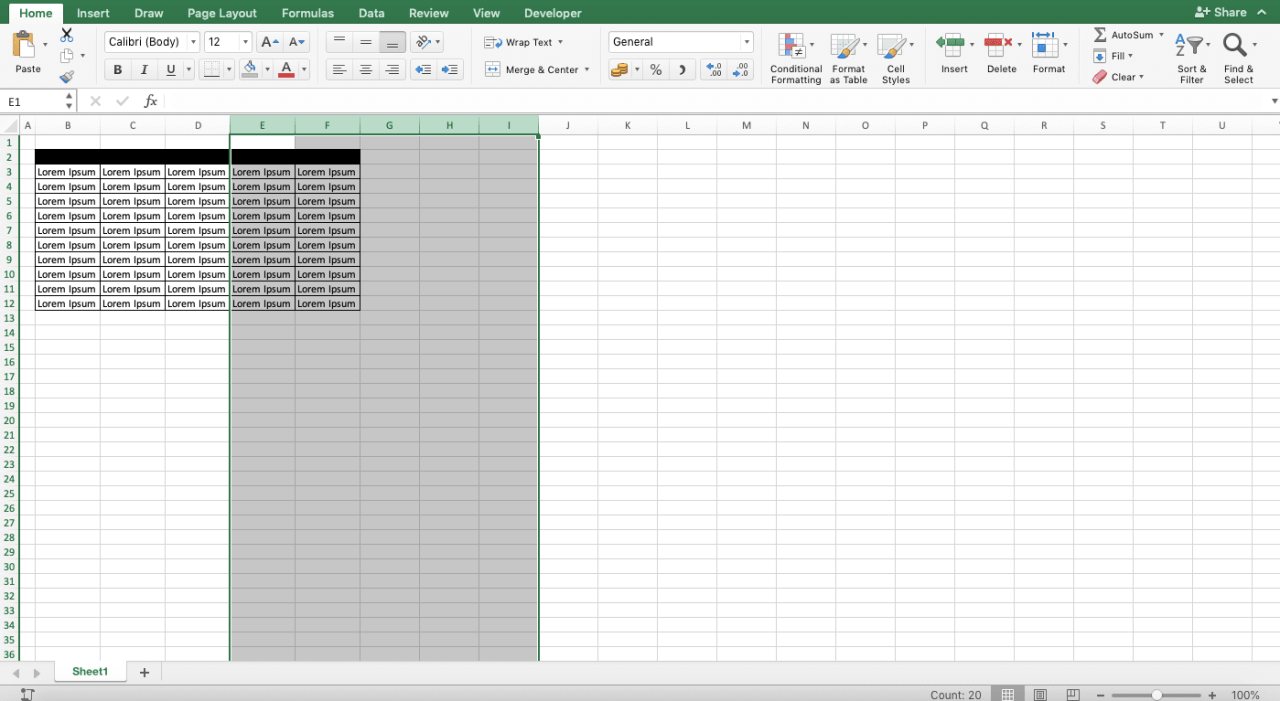This screenshot has width=1280, height=701.
Task: Select column J header
Action: pyautogui.click(x=568, y=125)
